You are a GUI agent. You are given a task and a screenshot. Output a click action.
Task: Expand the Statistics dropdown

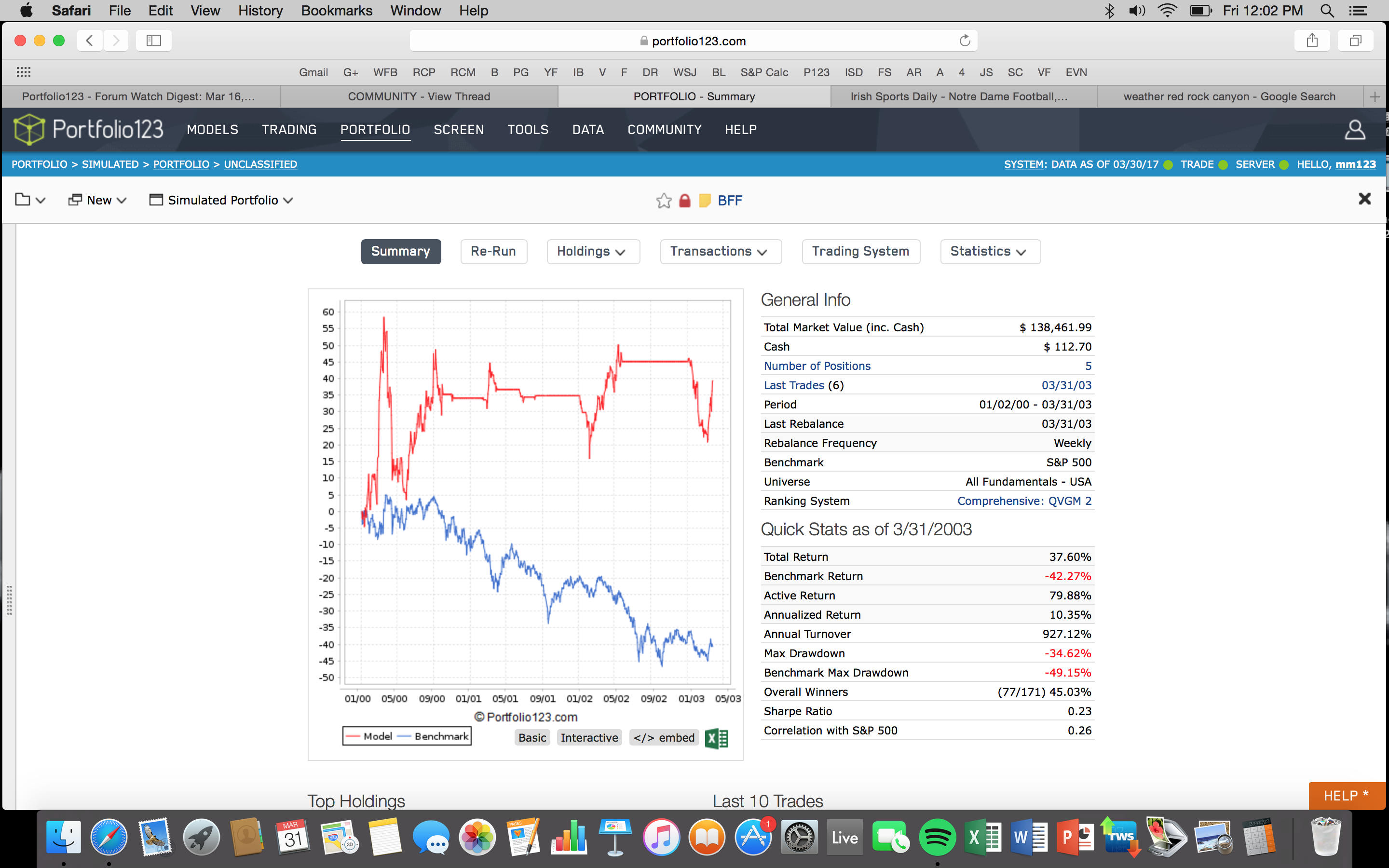click(989, 251)
